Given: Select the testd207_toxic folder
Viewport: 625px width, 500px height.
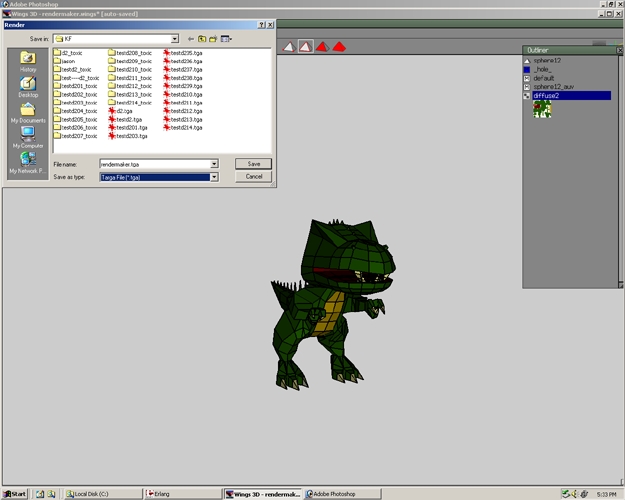Looking at the screenshot, I should [x=76, y=136].
